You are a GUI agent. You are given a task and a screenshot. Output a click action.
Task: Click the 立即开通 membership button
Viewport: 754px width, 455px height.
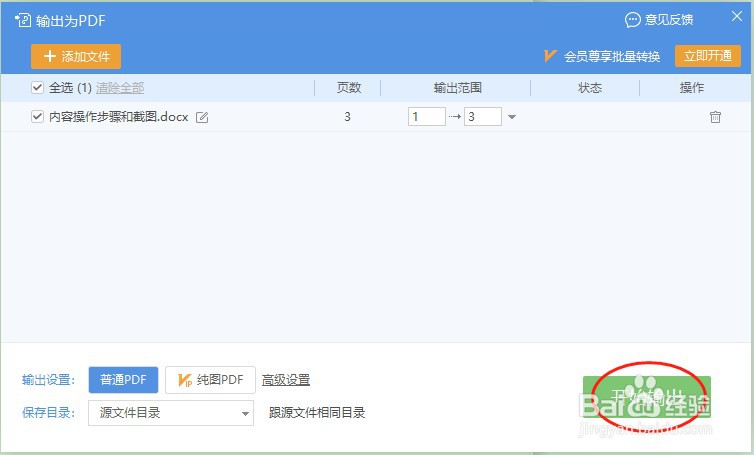708,56
